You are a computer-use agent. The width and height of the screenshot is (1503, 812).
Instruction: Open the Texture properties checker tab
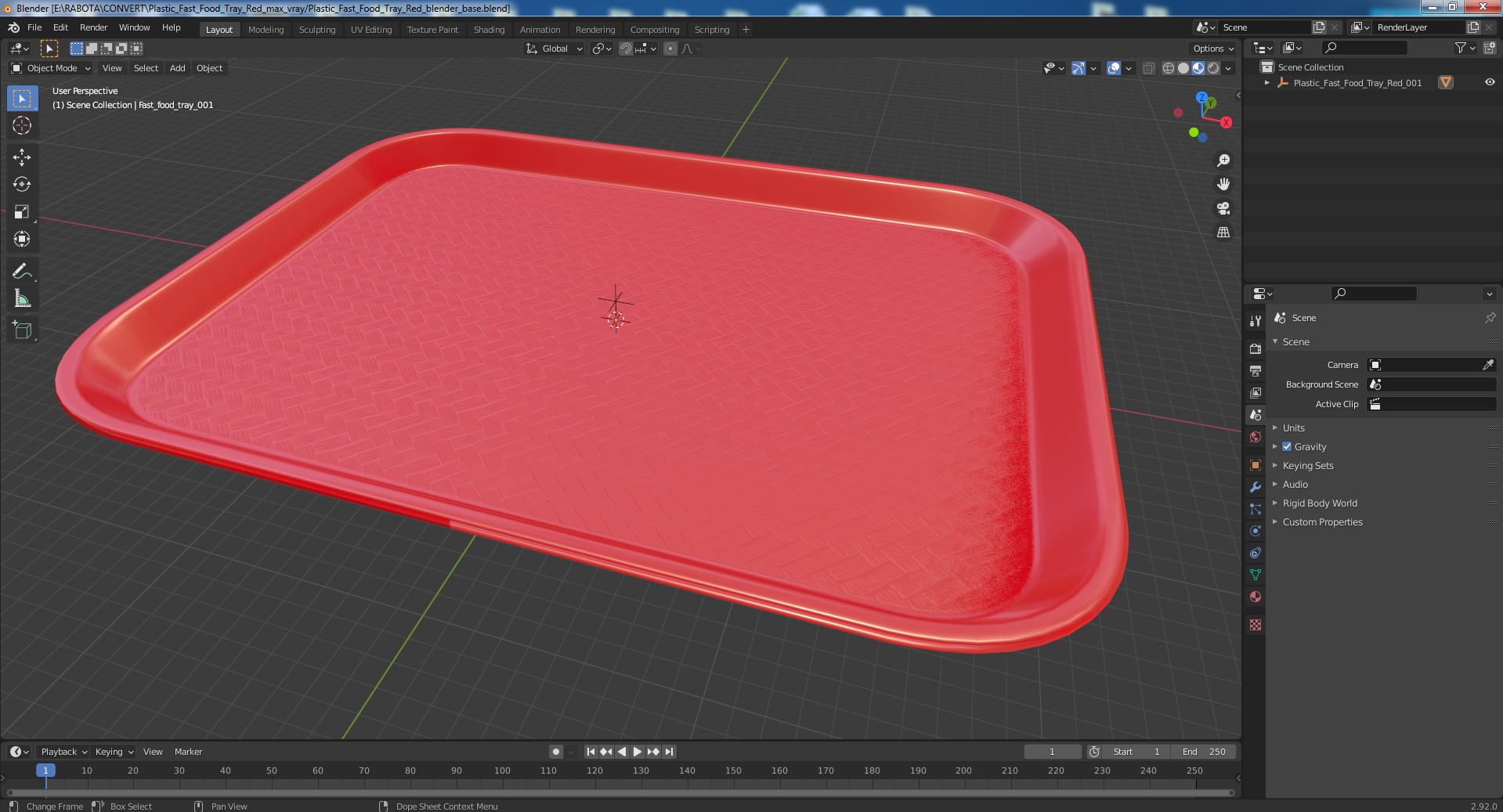coord(1256,625)
